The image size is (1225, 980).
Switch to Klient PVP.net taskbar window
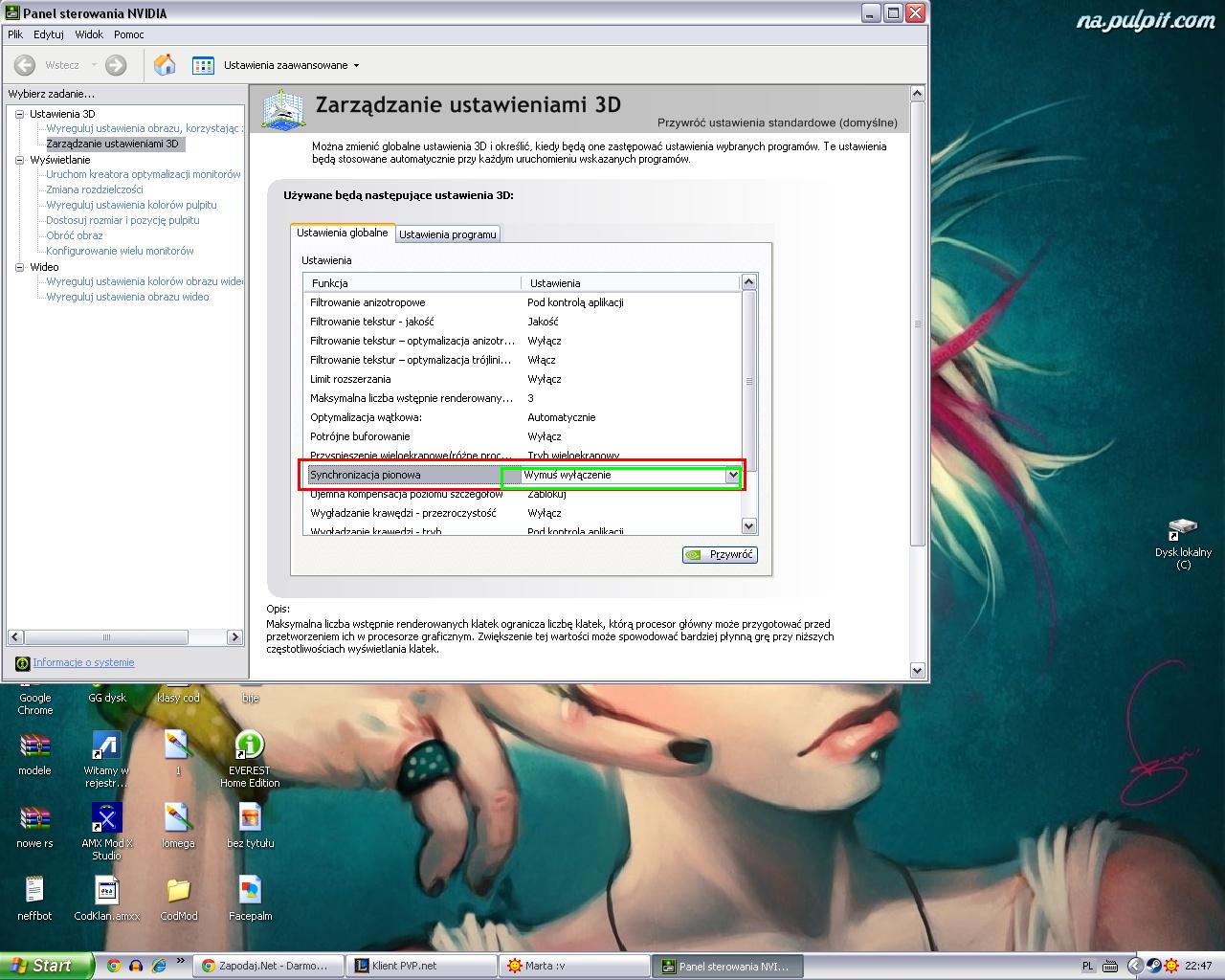click(x=420, y=966)
